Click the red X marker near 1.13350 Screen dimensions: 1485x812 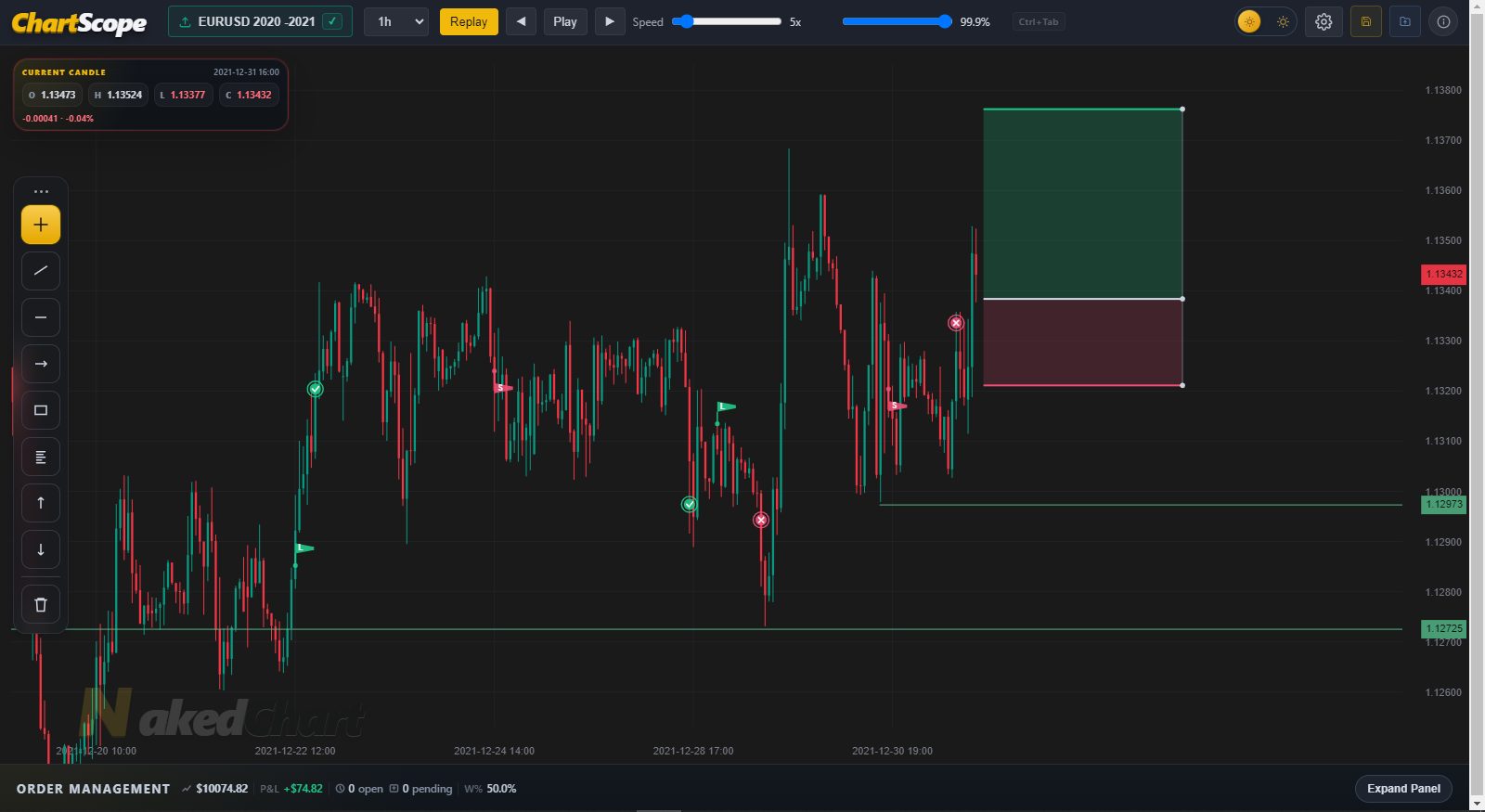pyautogui.click(x=956, y=323)
